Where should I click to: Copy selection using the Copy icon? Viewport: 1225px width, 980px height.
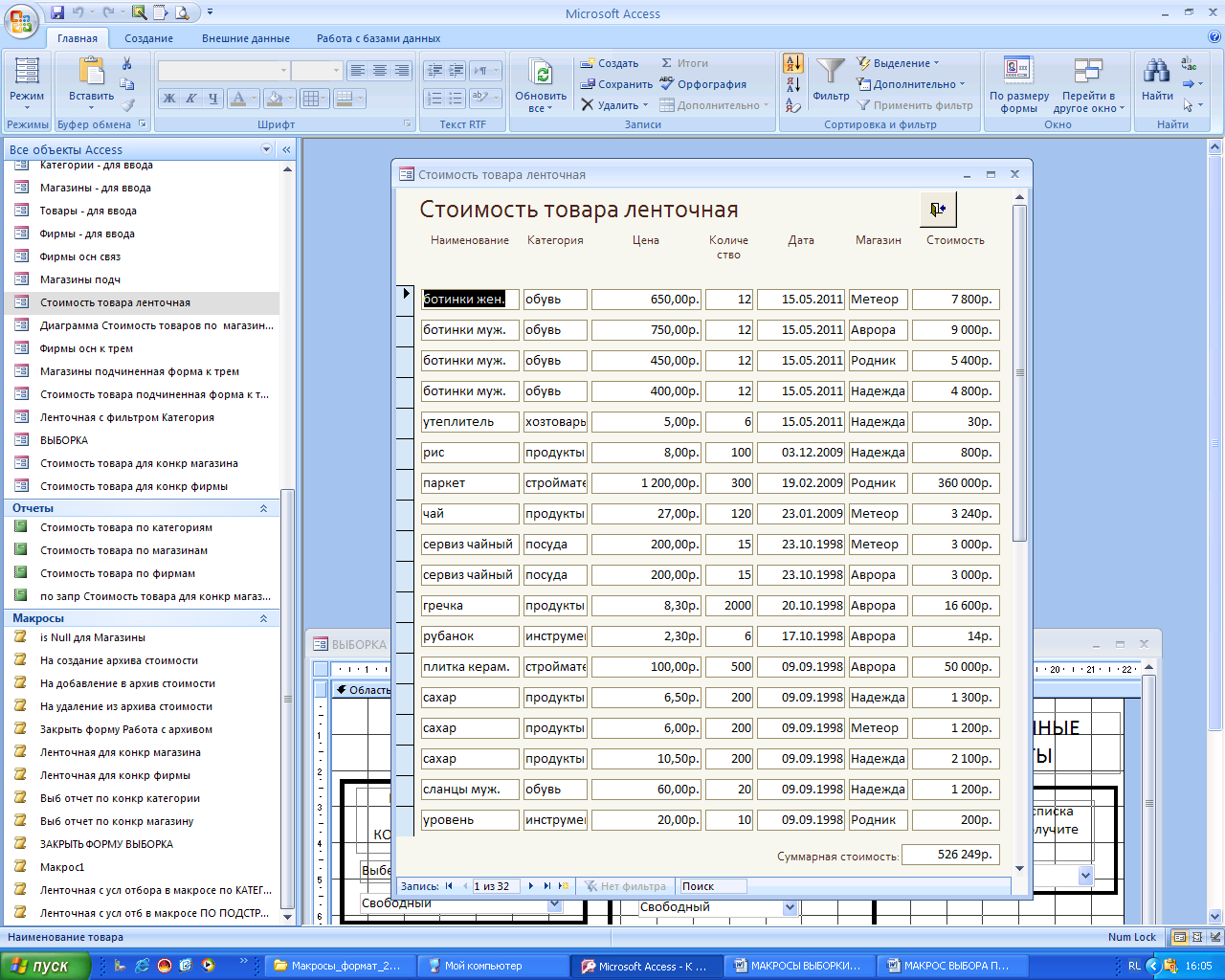click(126, 84)
